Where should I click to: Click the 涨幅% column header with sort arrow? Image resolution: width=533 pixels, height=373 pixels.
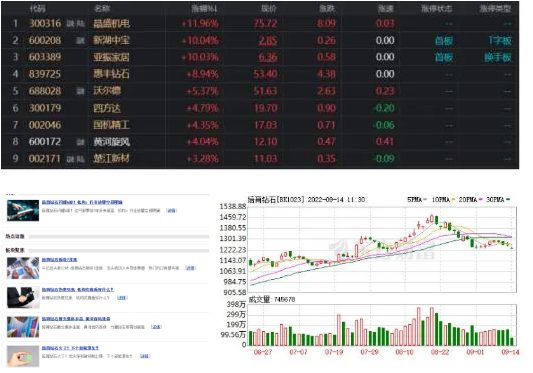204,9
